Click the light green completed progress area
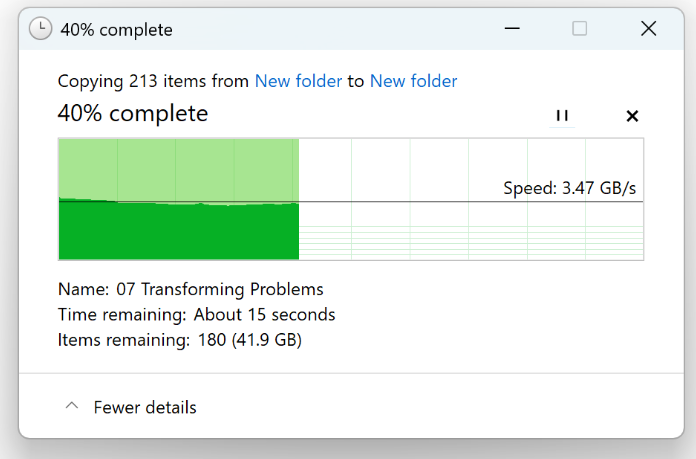This screenshot has width=696, height=459. [180, 168]
